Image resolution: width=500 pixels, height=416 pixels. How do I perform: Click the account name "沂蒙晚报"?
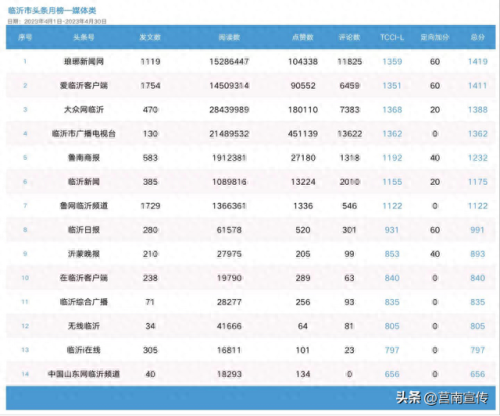84,254
